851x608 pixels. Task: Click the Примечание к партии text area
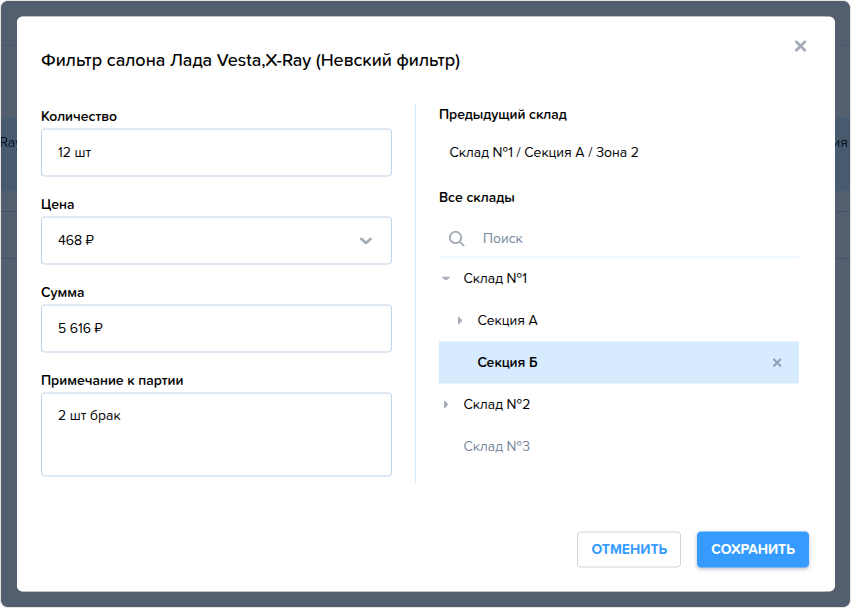point(216,434)
